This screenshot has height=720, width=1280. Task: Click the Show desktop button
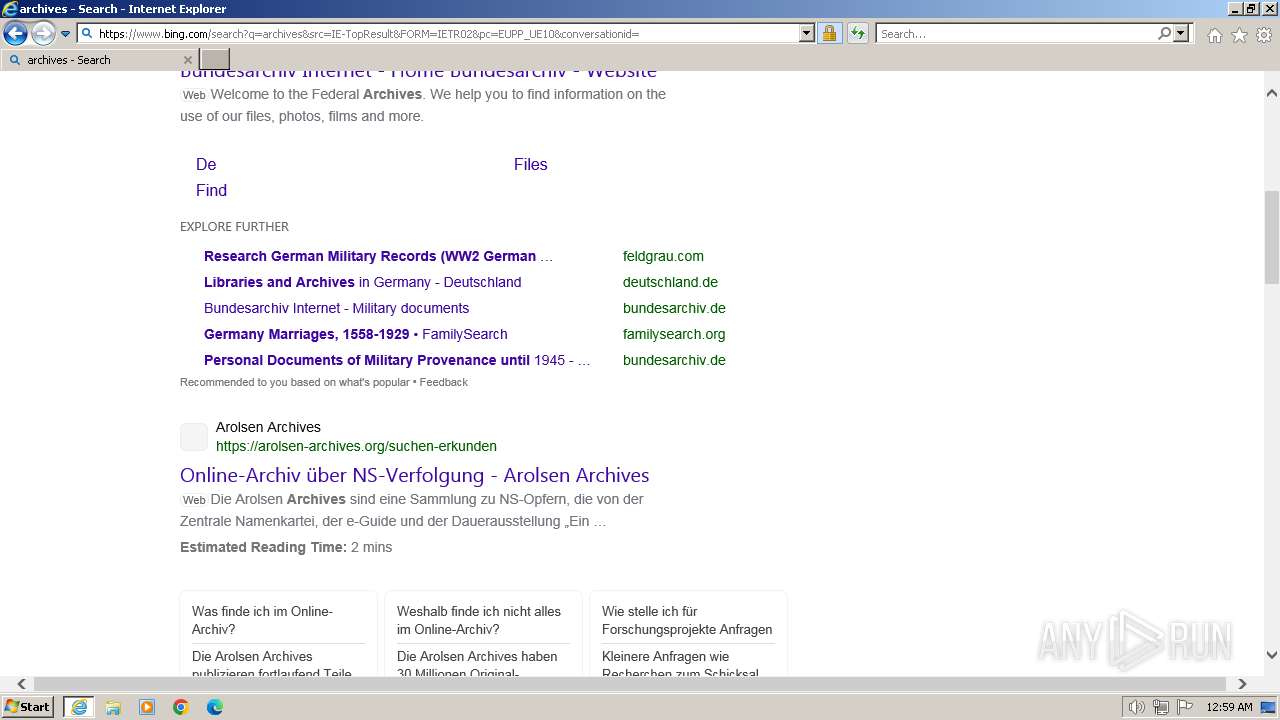pos(1270,707)
